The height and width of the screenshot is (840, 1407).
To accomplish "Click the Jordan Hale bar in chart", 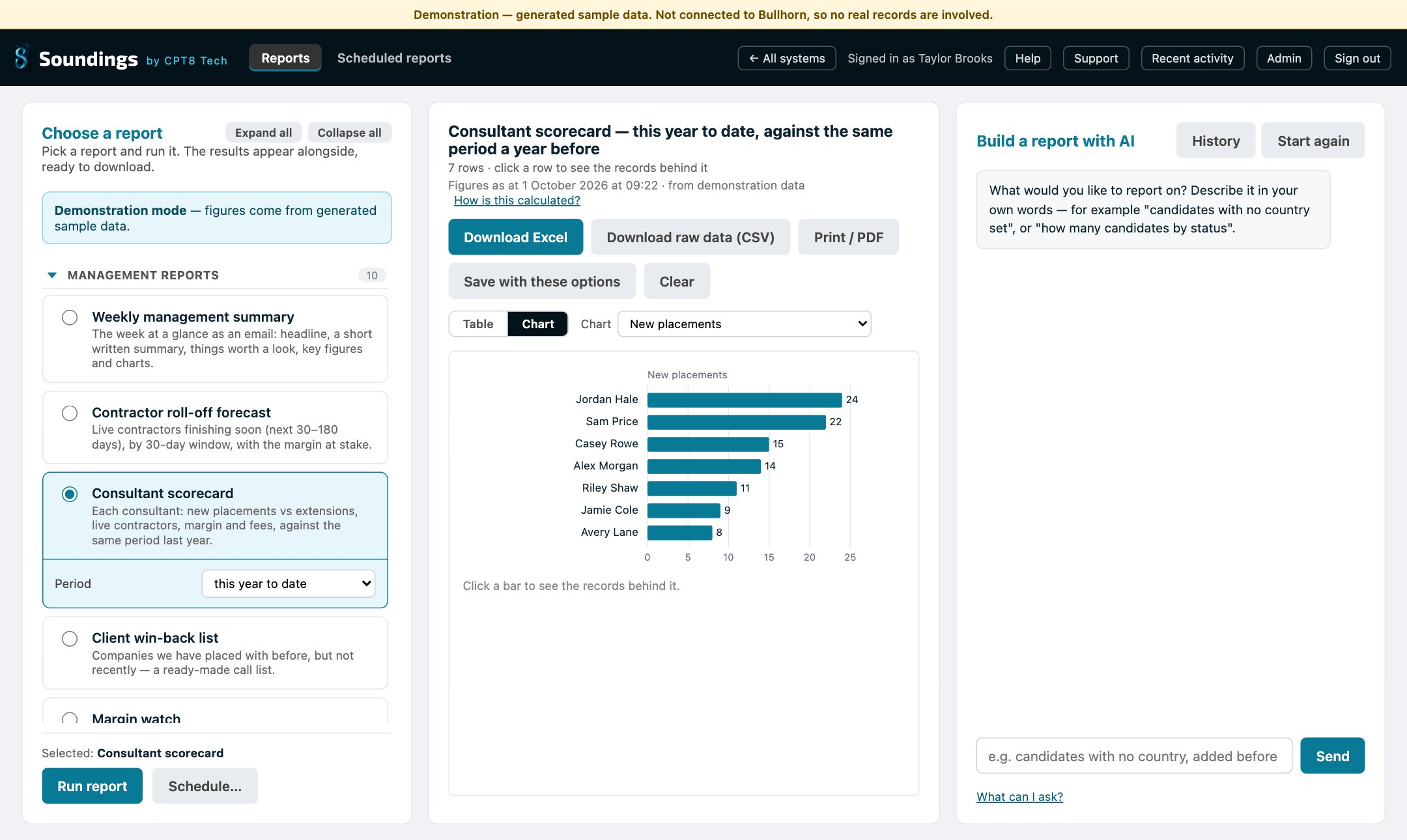I will point(745,400).
